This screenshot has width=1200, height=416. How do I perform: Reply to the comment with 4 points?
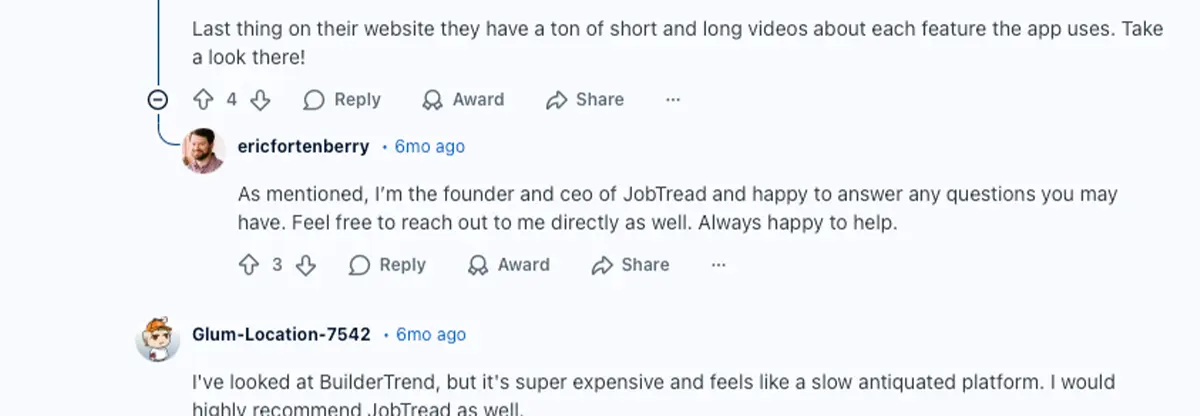tap(342, 99)
